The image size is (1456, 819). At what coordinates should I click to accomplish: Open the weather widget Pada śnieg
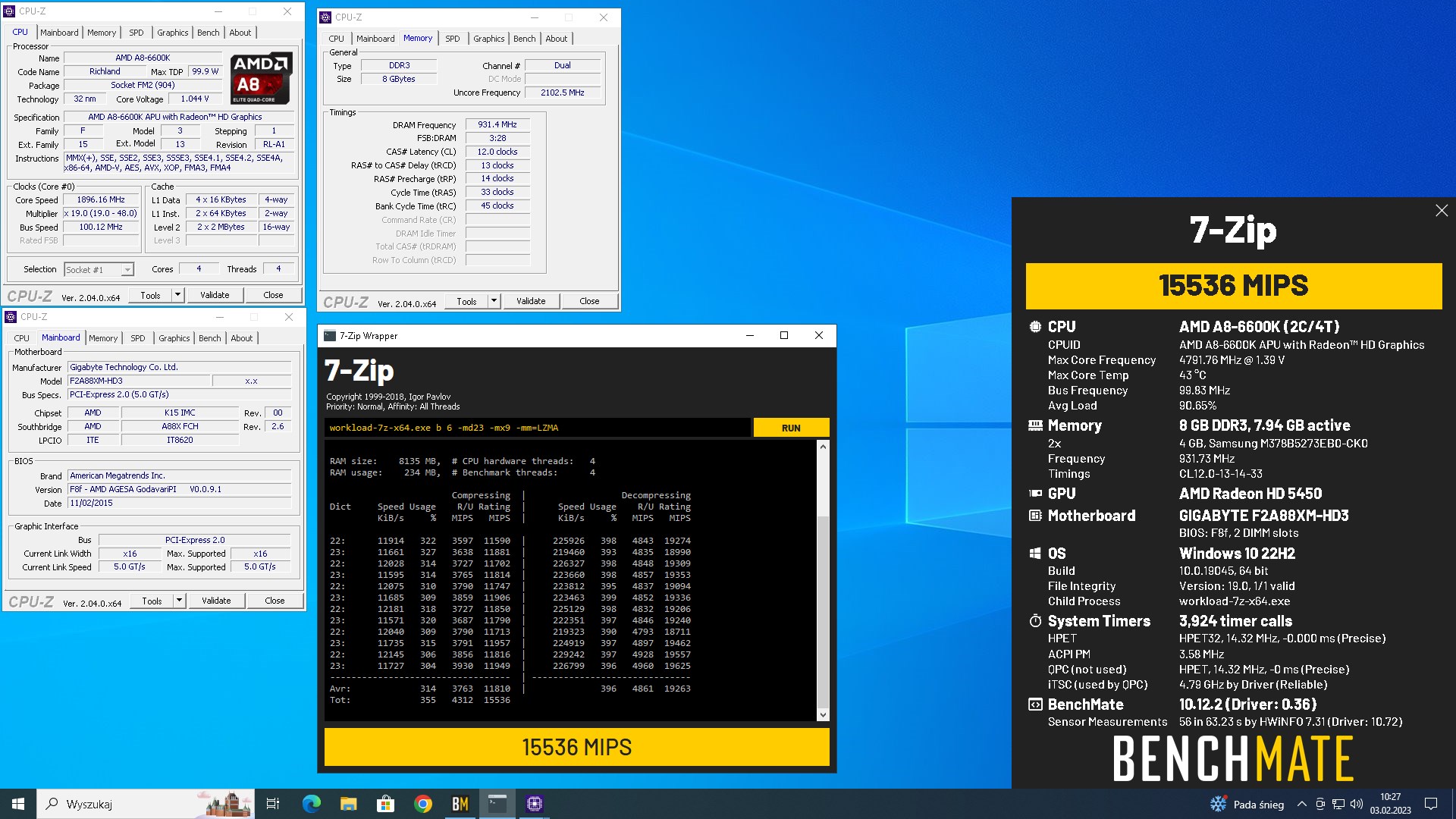1247,804
